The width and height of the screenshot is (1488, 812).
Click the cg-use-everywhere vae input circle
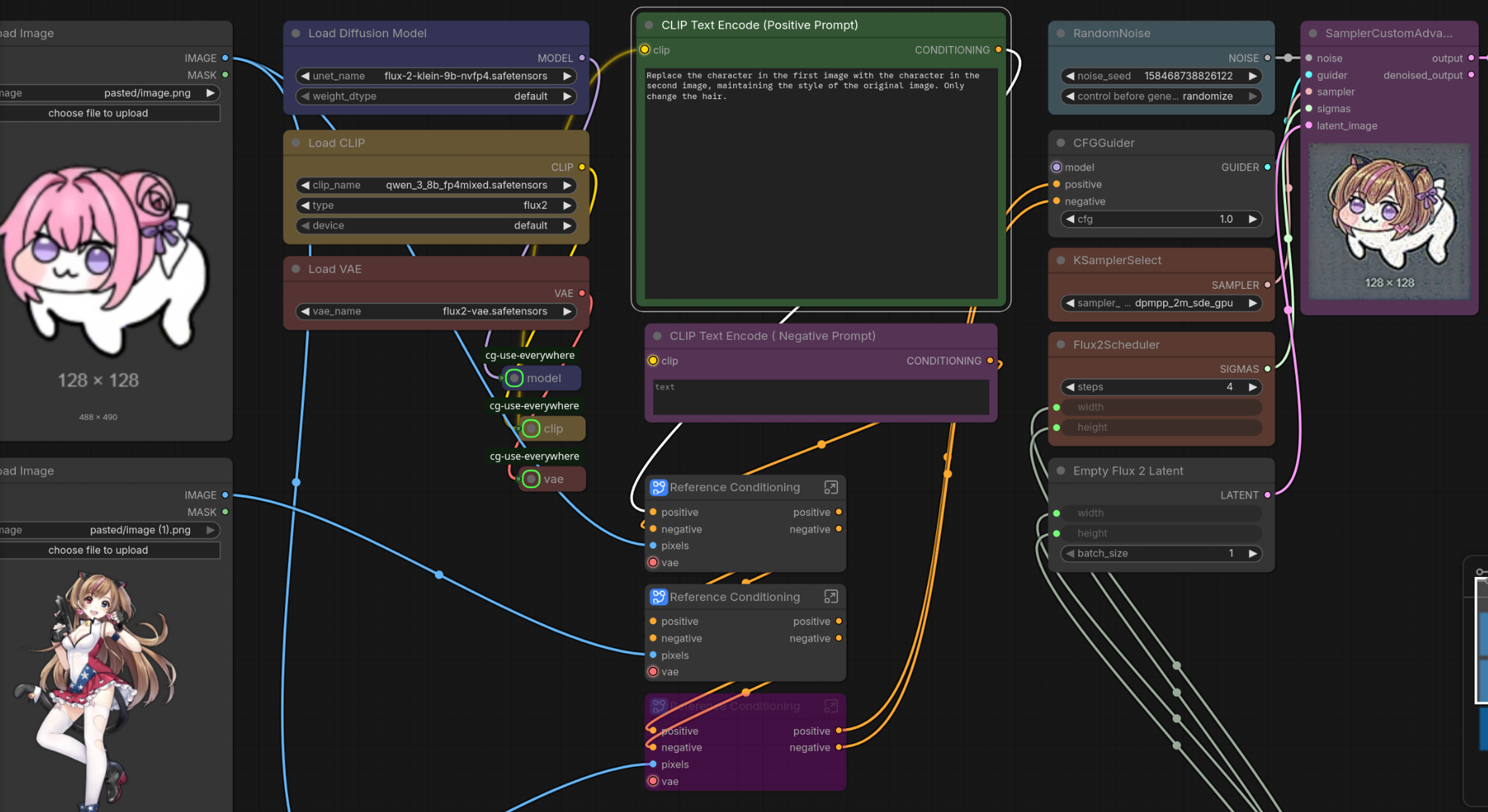click(x=531, y=479)
